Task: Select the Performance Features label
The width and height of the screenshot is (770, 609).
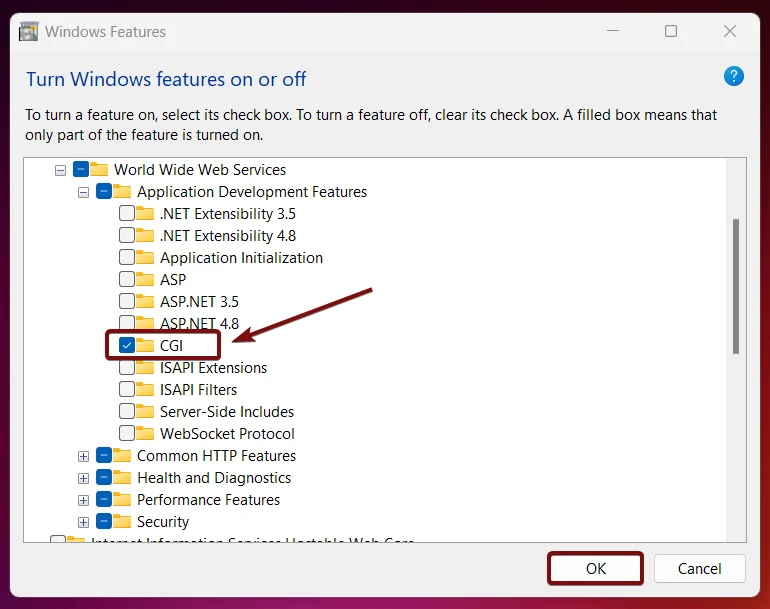Action: click(x=208, y=500)
